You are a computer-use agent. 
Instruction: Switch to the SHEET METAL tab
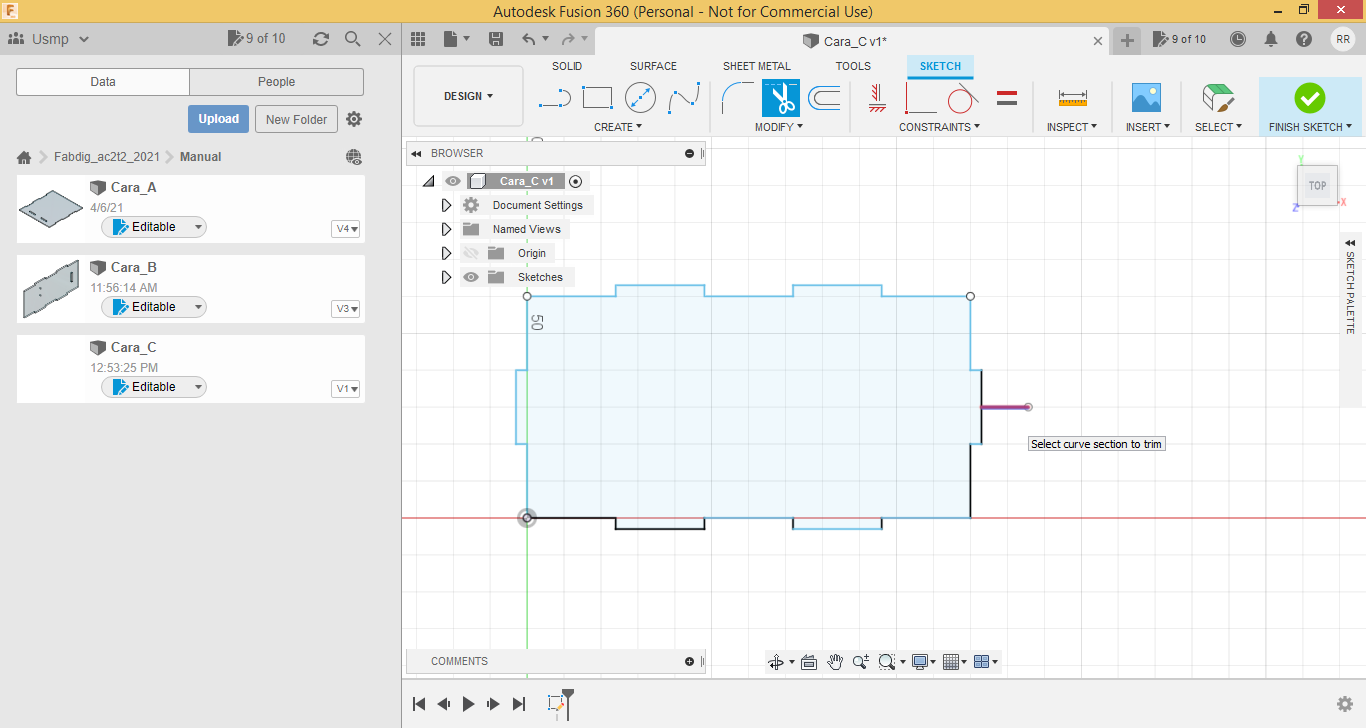point(757,66)
